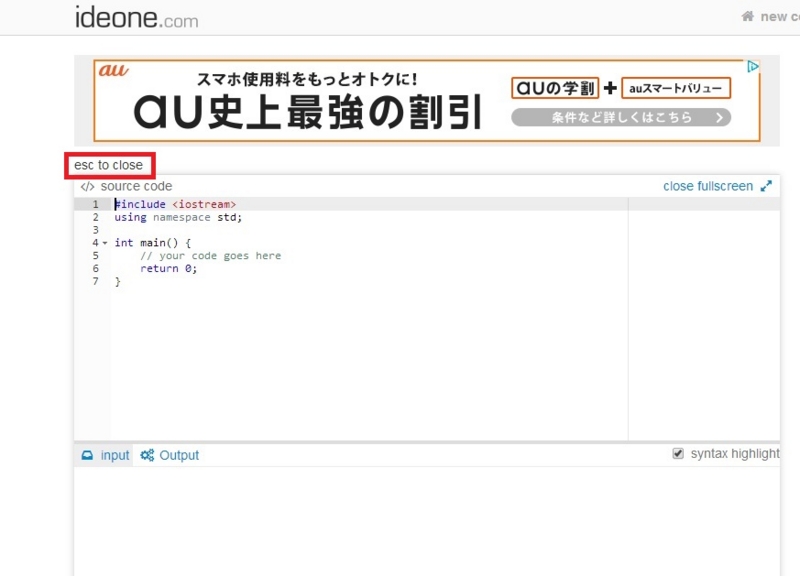Viewport: 800px width, 576px height.
Task: Click the auスマートバリュー box in the banner
Action: [674, 88]
